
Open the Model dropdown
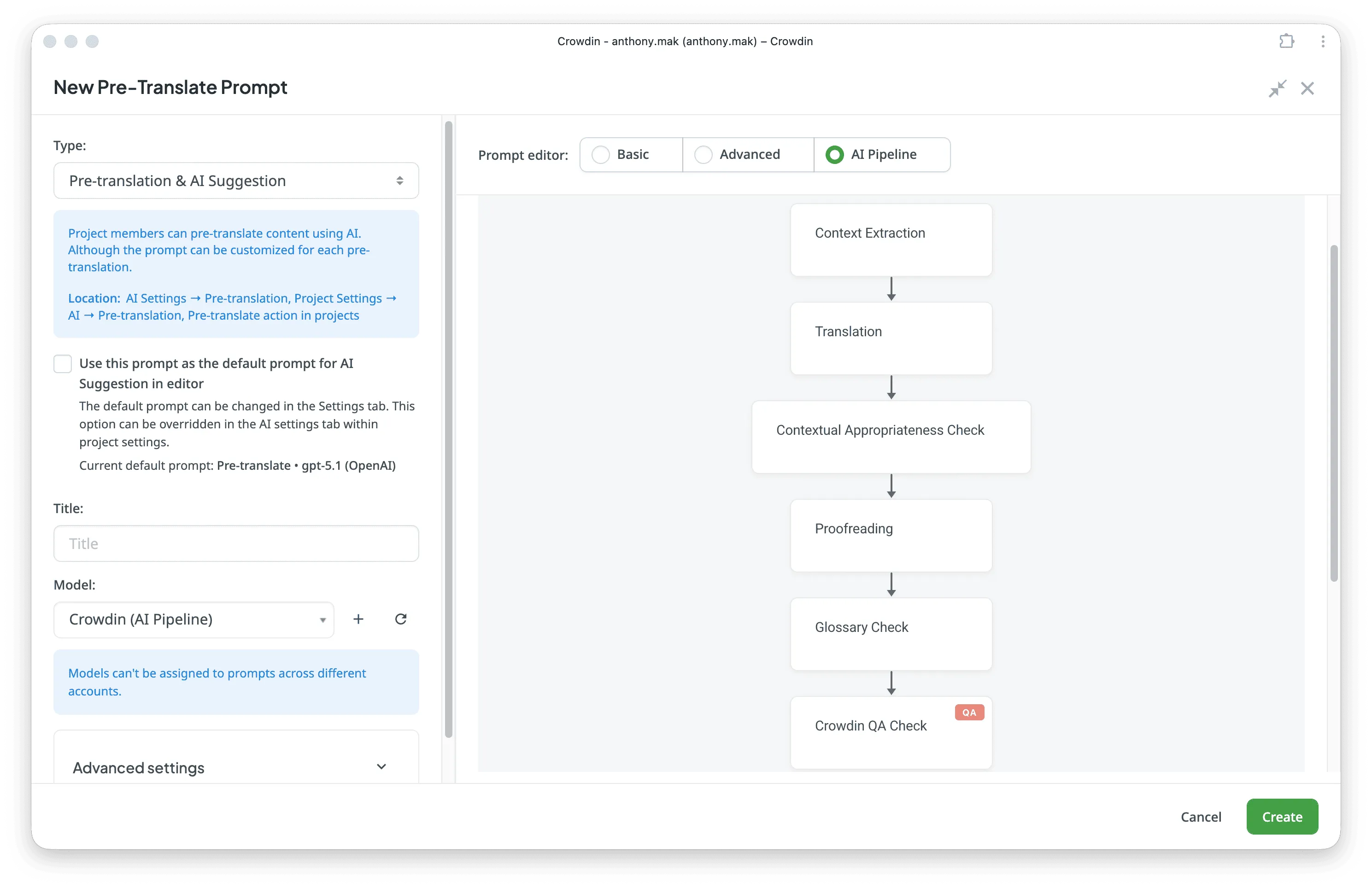pyautogui.click(x=193, y=619)
